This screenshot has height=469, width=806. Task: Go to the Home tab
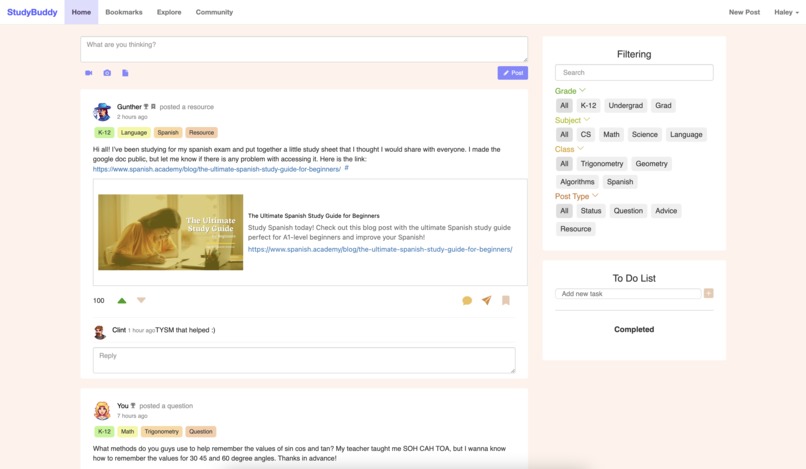pyautogui.click(x=81, y=12)
